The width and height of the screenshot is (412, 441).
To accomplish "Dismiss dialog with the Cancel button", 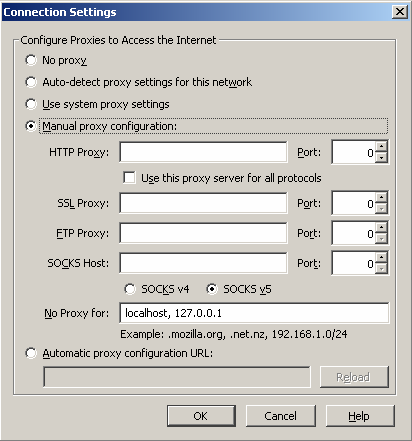I will coord(281,416).
